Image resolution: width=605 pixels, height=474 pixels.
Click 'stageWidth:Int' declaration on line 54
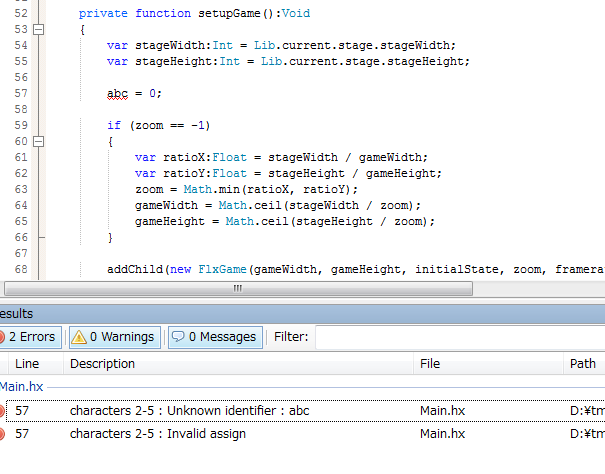click(x=184, y=45)
